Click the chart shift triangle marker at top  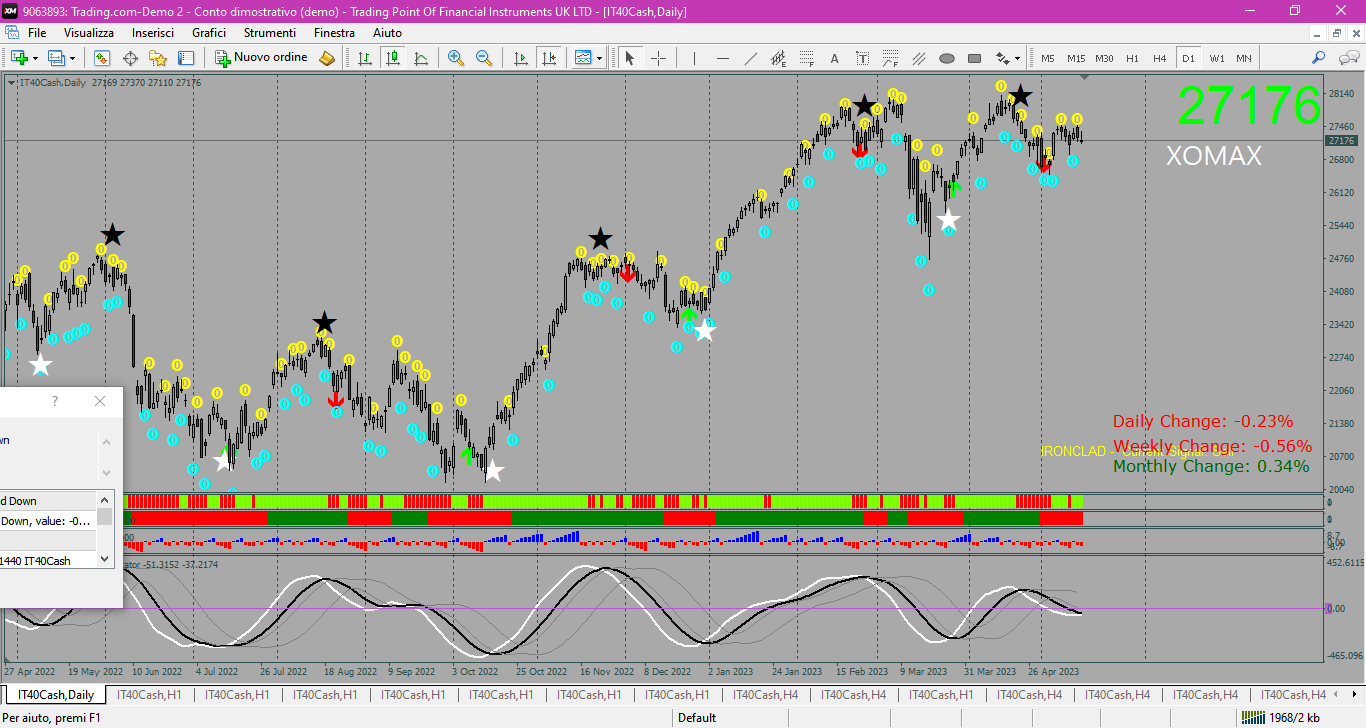pyautogui.click(x=1084, y=77)
